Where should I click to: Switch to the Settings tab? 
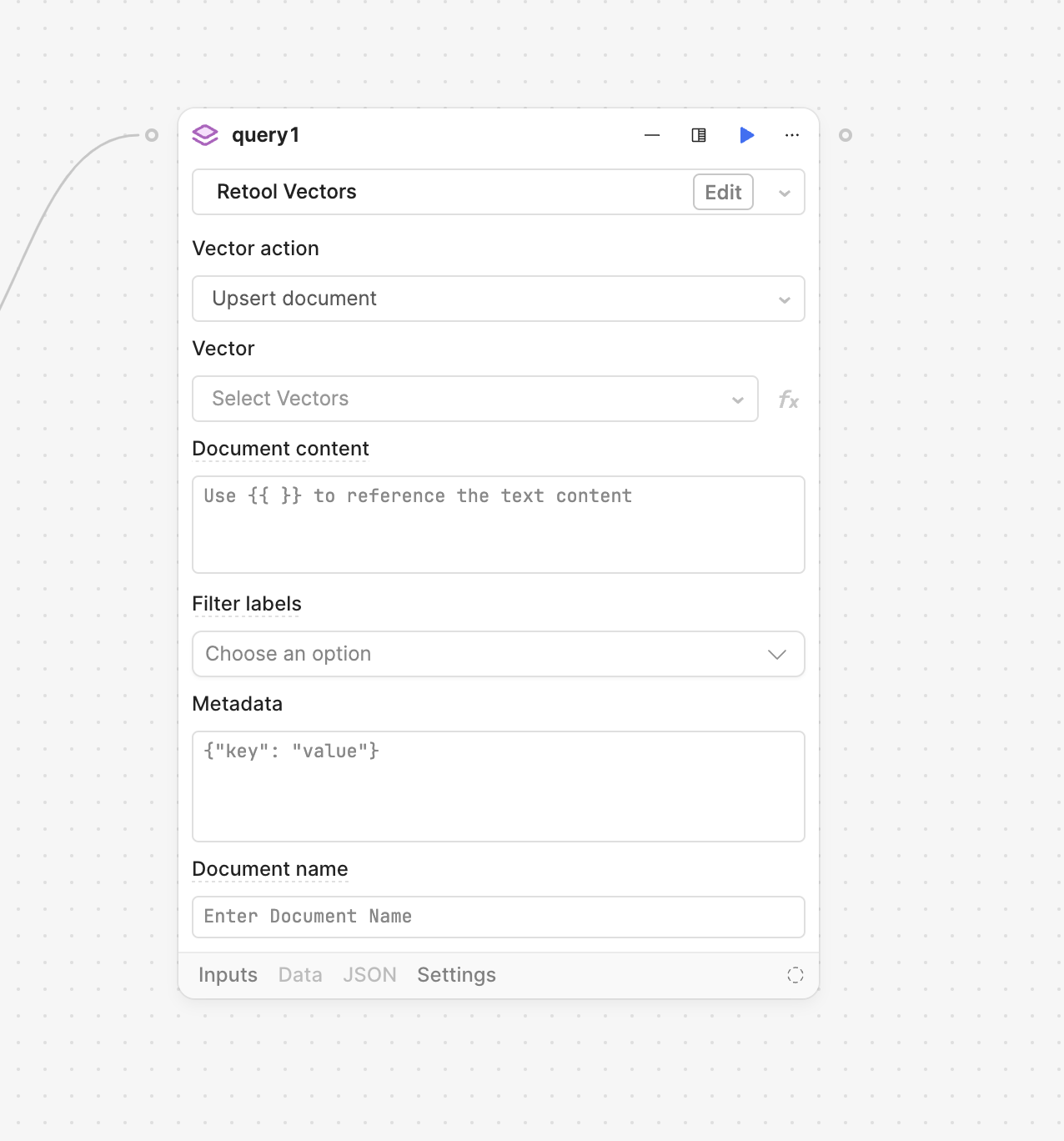(x=456, y=975)
